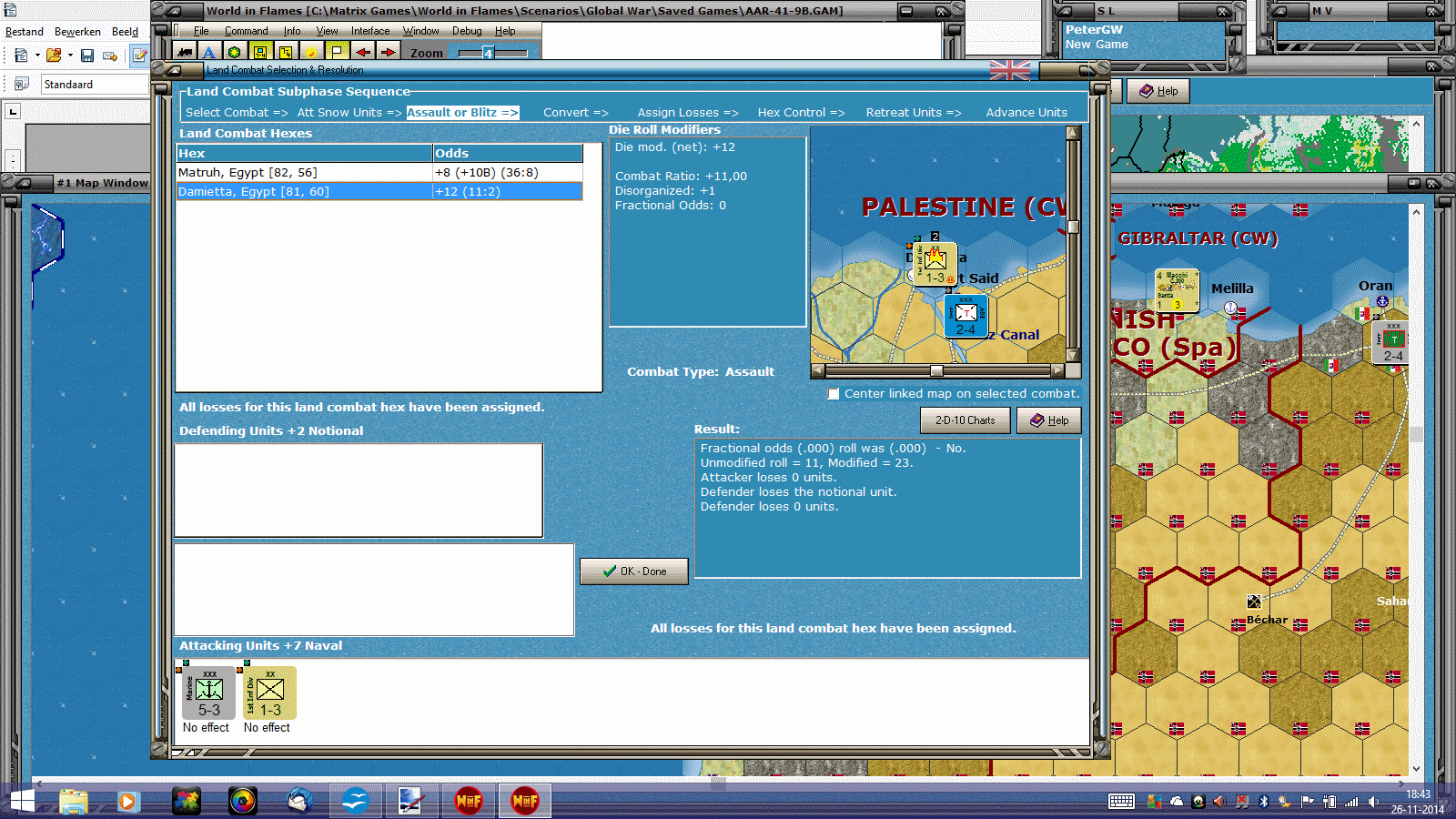Click the red right arrow toolbar icon
This screenshot has width=1456, height=819.
[389, 52]
